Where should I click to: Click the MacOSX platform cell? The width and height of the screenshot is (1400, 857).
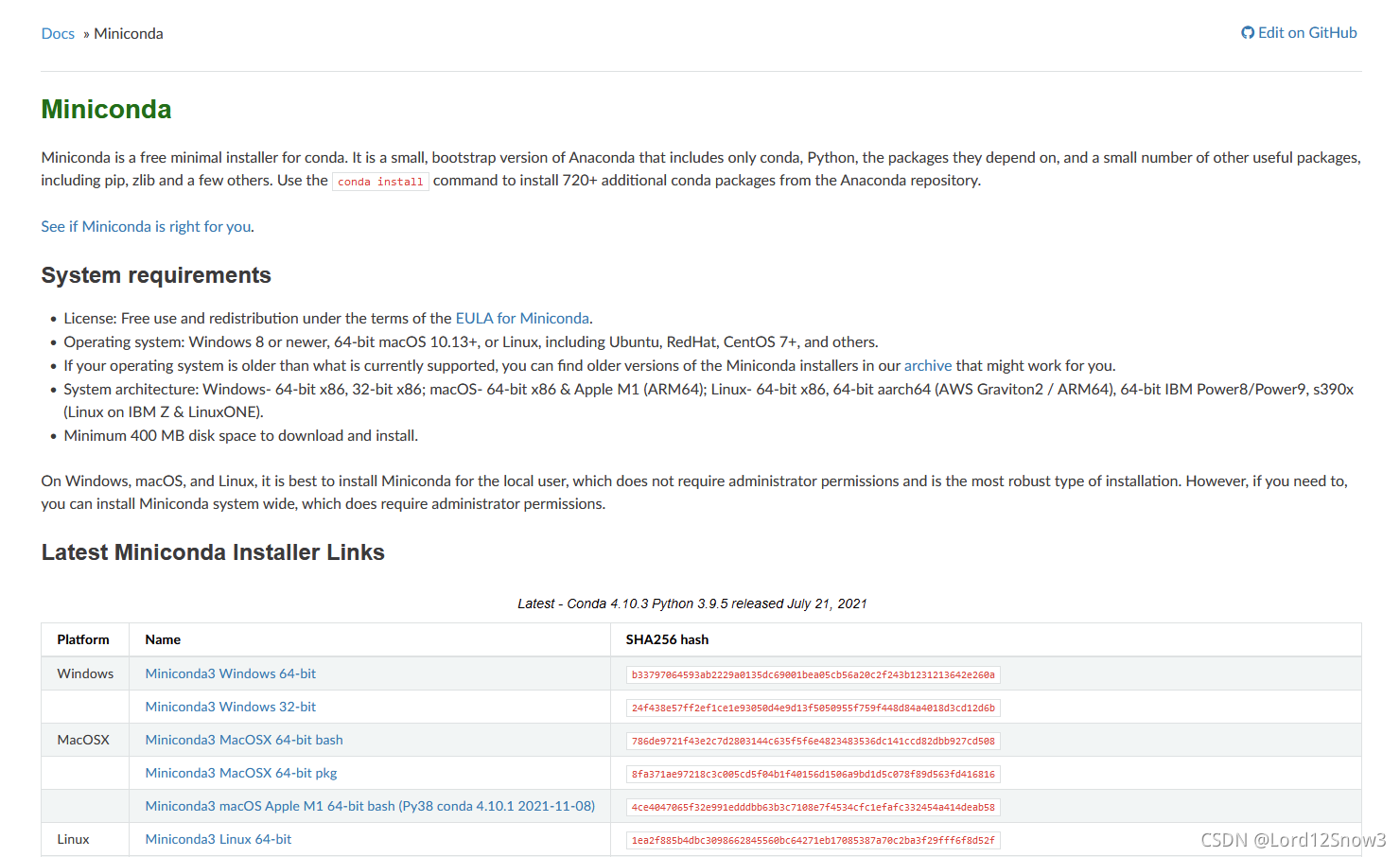(x=83, y=740)
